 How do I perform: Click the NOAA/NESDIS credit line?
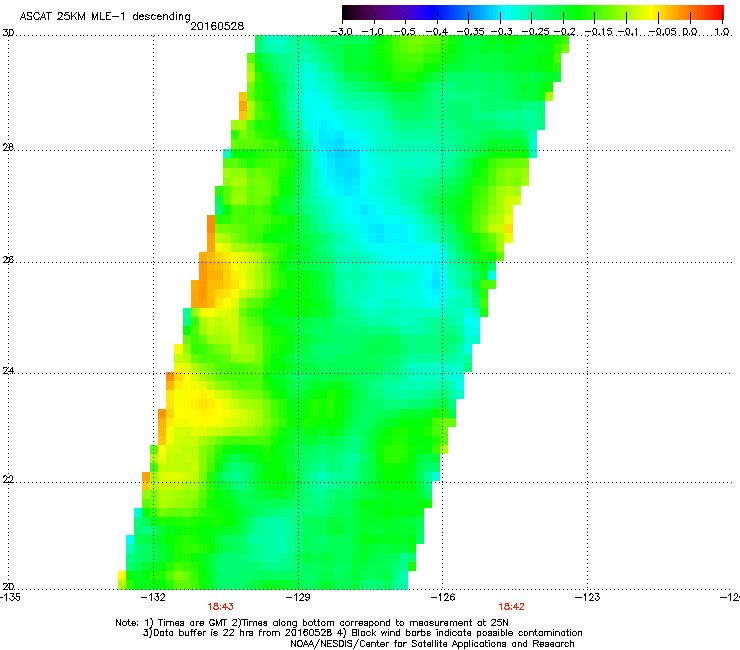coord(432,644)
